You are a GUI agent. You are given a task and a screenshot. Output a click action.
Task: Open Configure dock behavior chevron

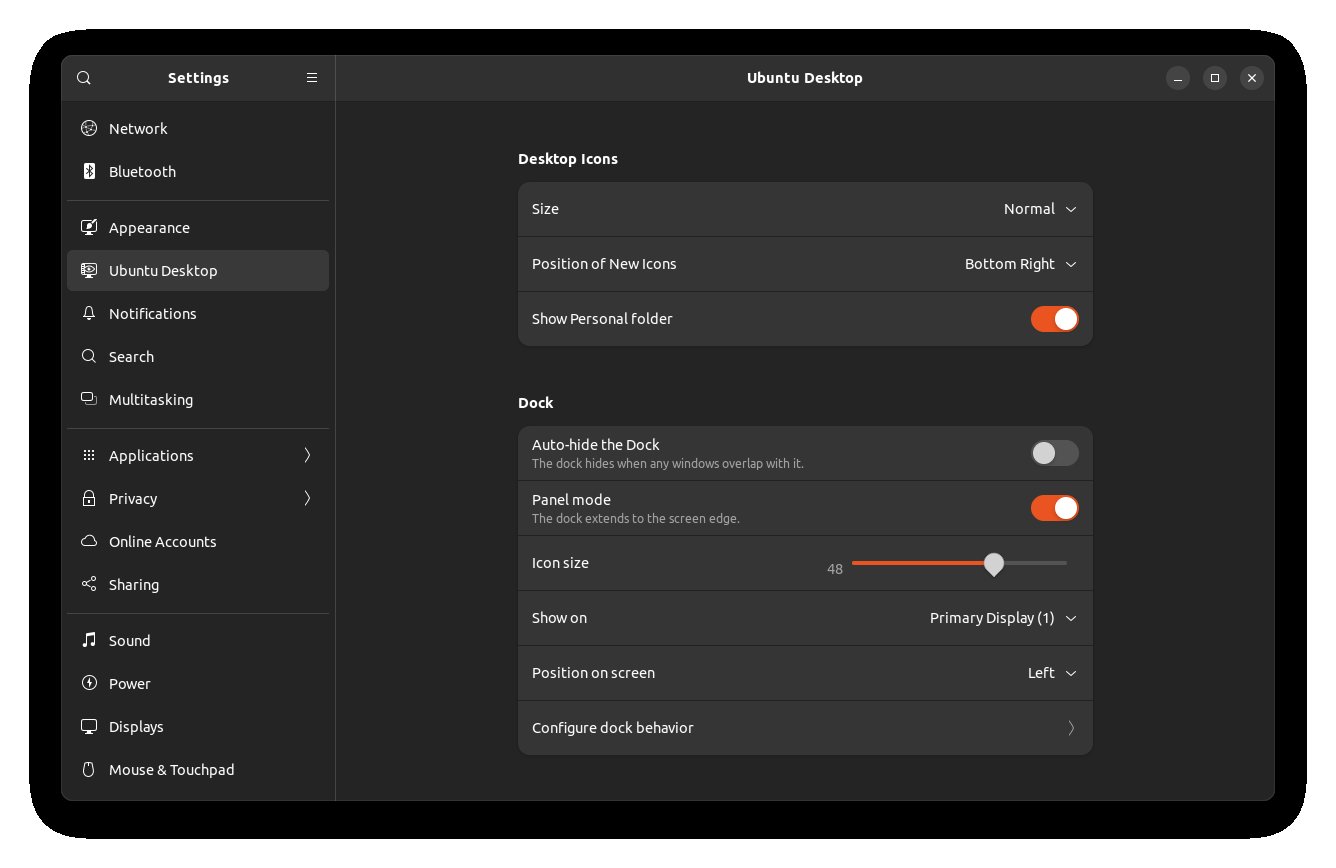1071,728
